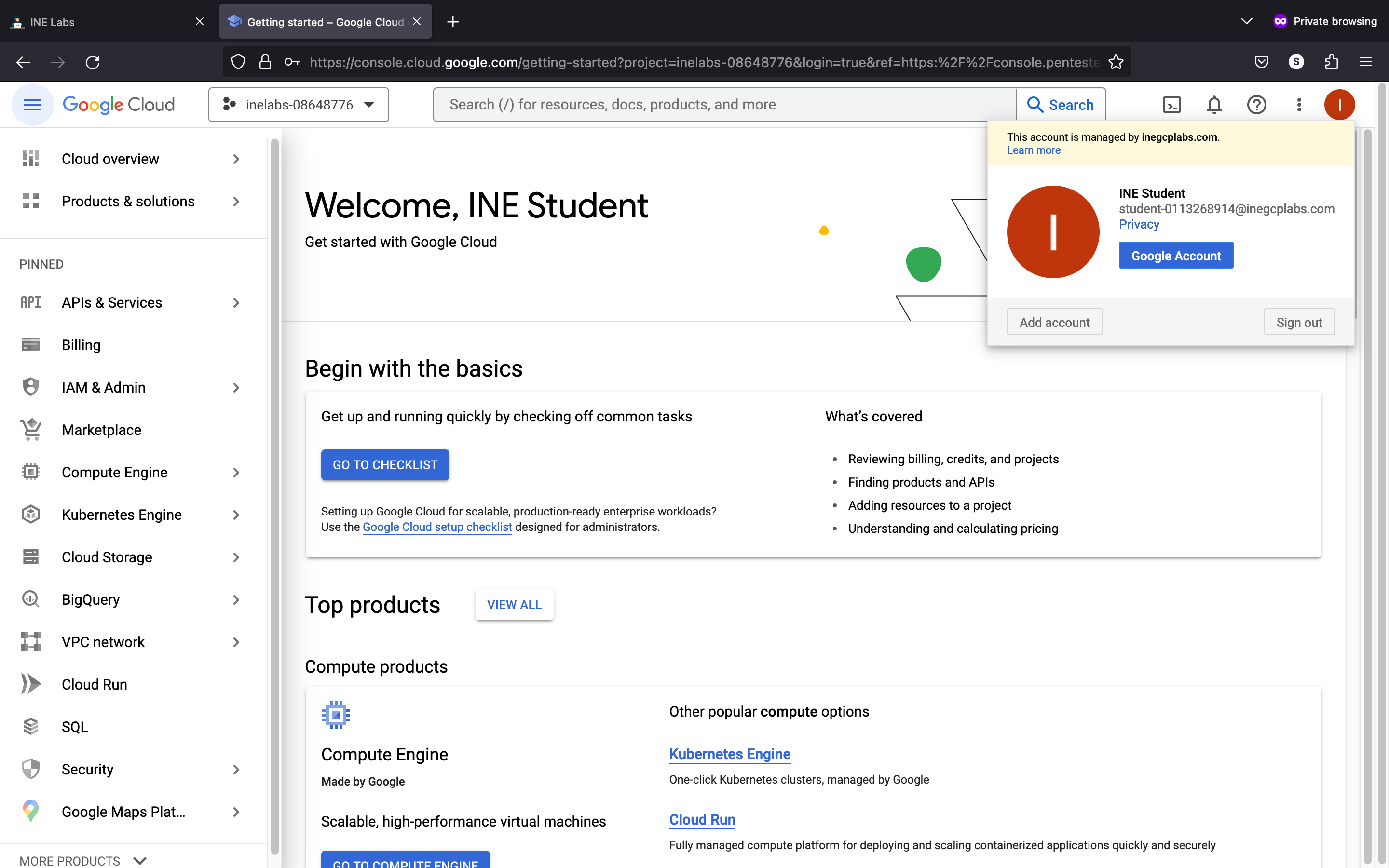The image size is (1389, 868).
Task: Open the inelabs-08648776 project selector
Action: [299, 105]
